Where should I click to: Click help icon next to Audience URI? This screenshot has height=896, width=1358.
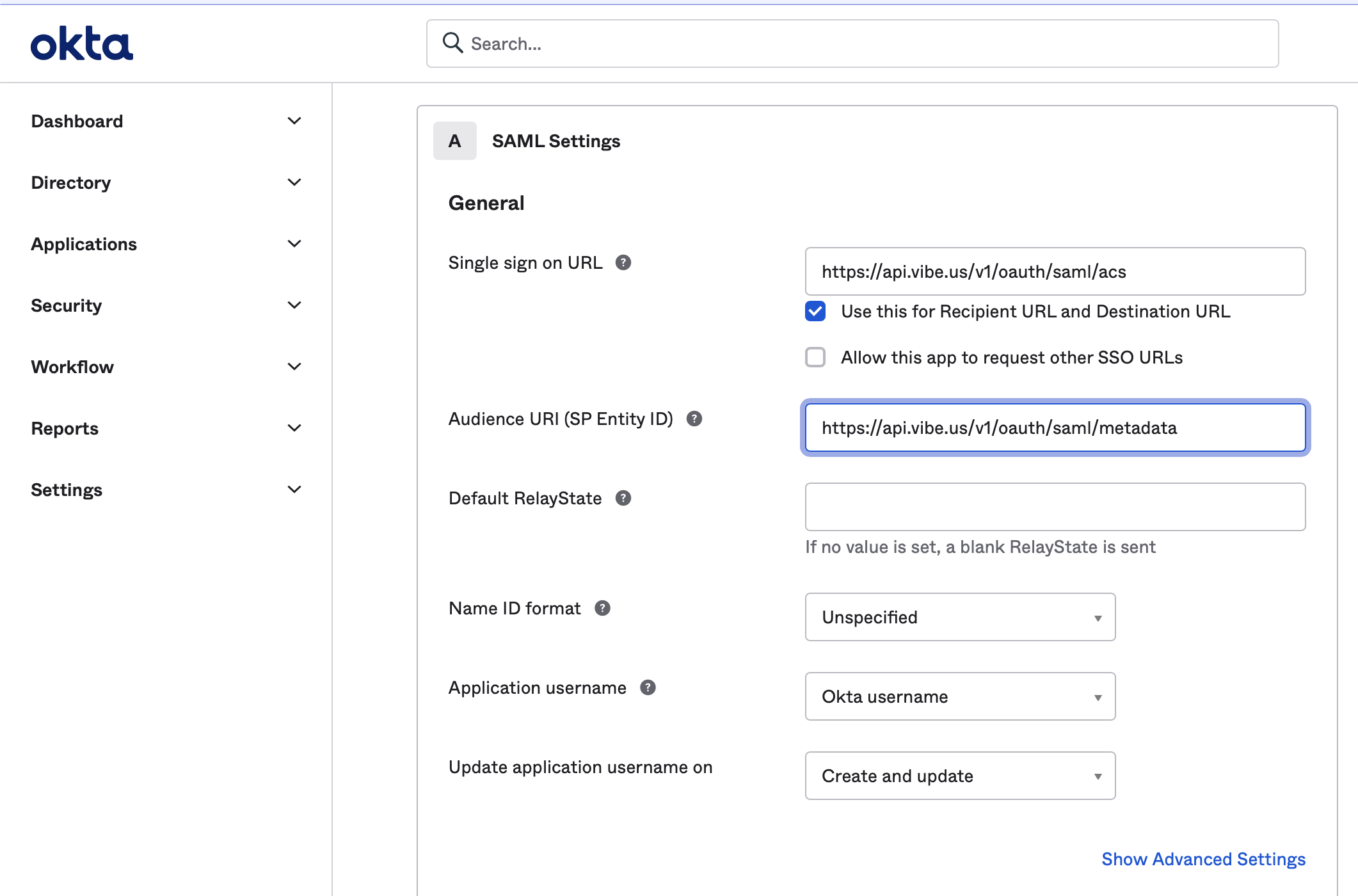click(x=694, y=419)
